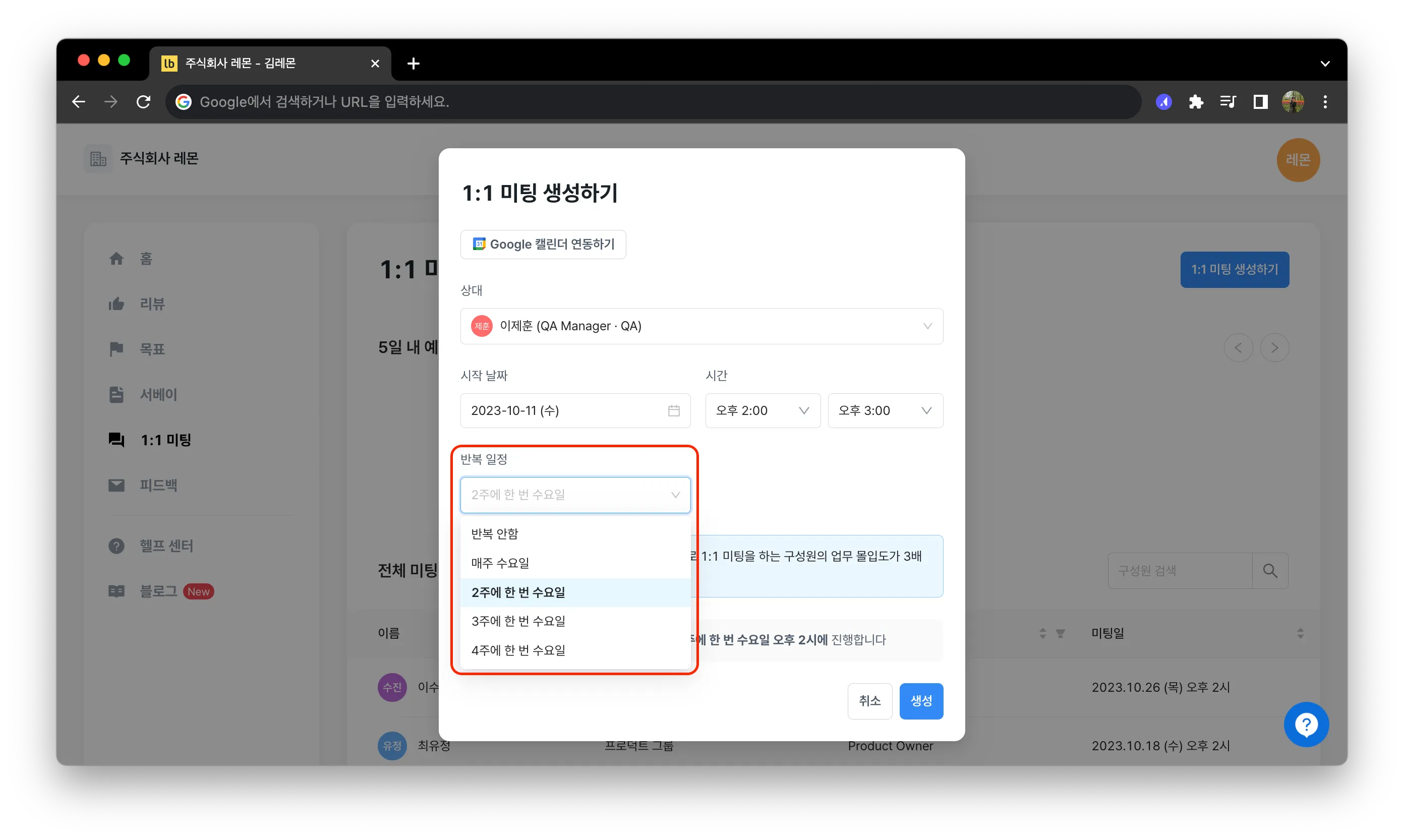
Task: Open the tab search chevron in title bar
Action: pyautogui.click(x=1325, y=64)
